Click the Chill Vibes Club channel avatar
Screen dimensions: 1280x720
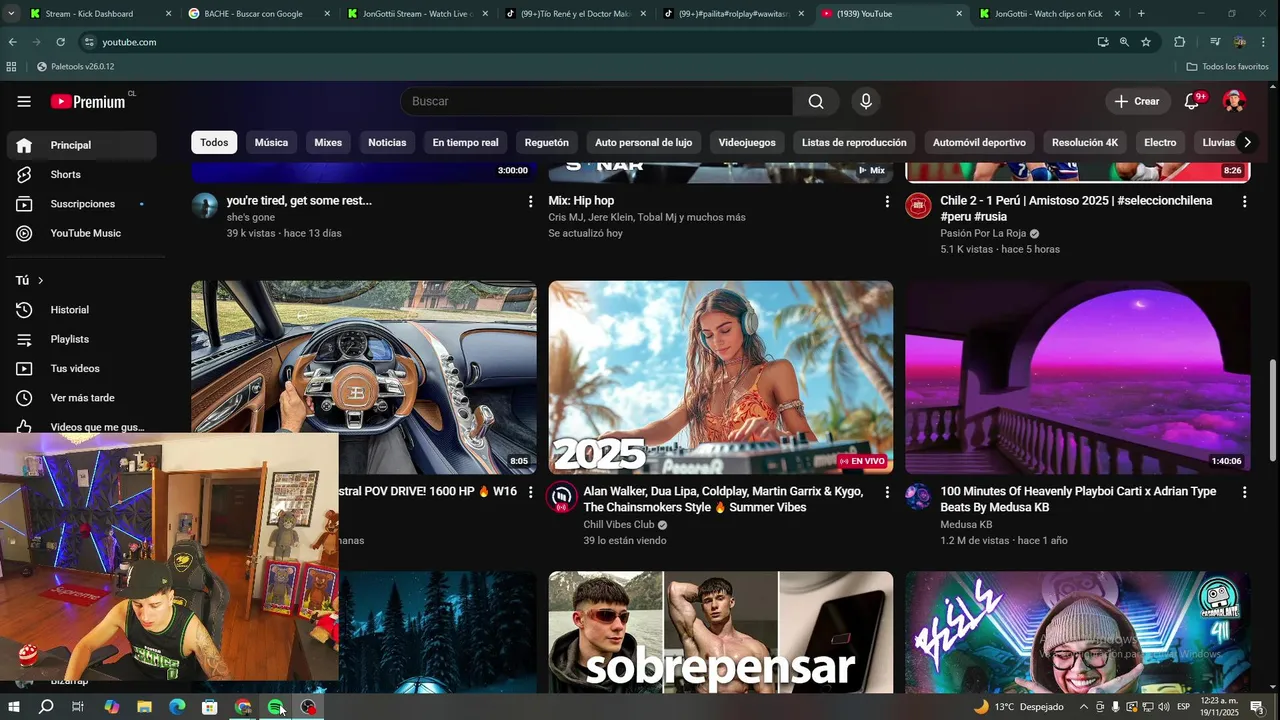pos(561,497)
